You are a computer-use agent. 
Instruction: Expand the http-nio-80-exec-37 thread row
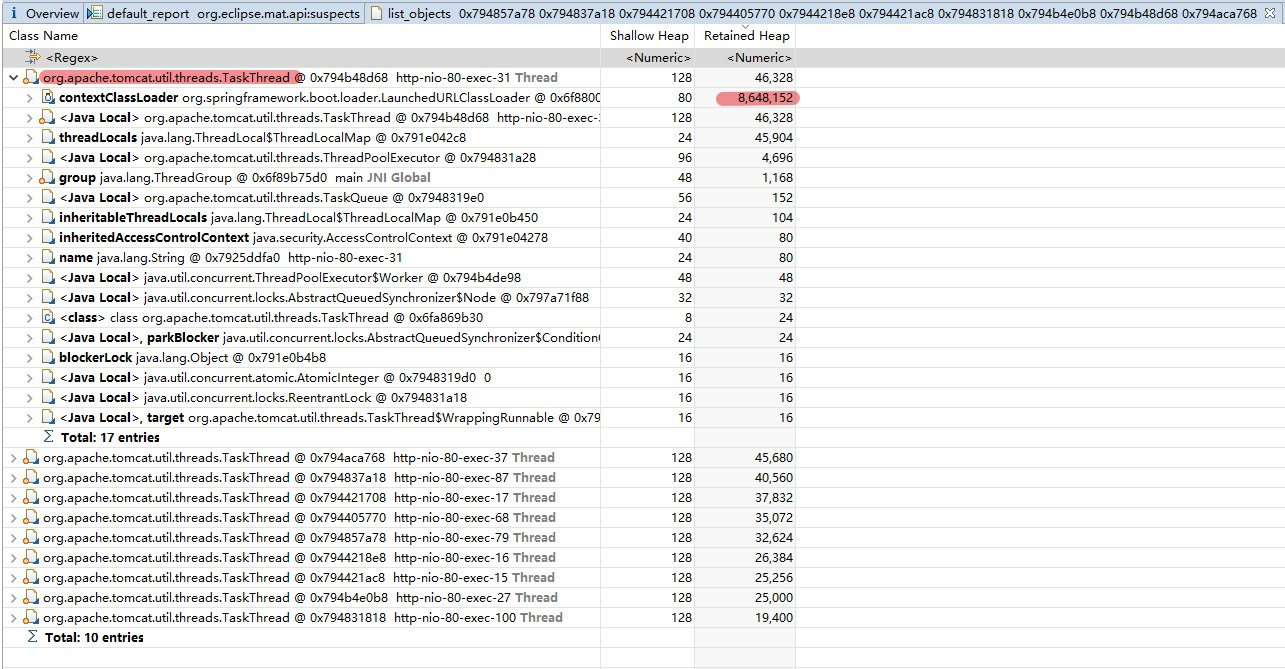(x=13, y=458)
